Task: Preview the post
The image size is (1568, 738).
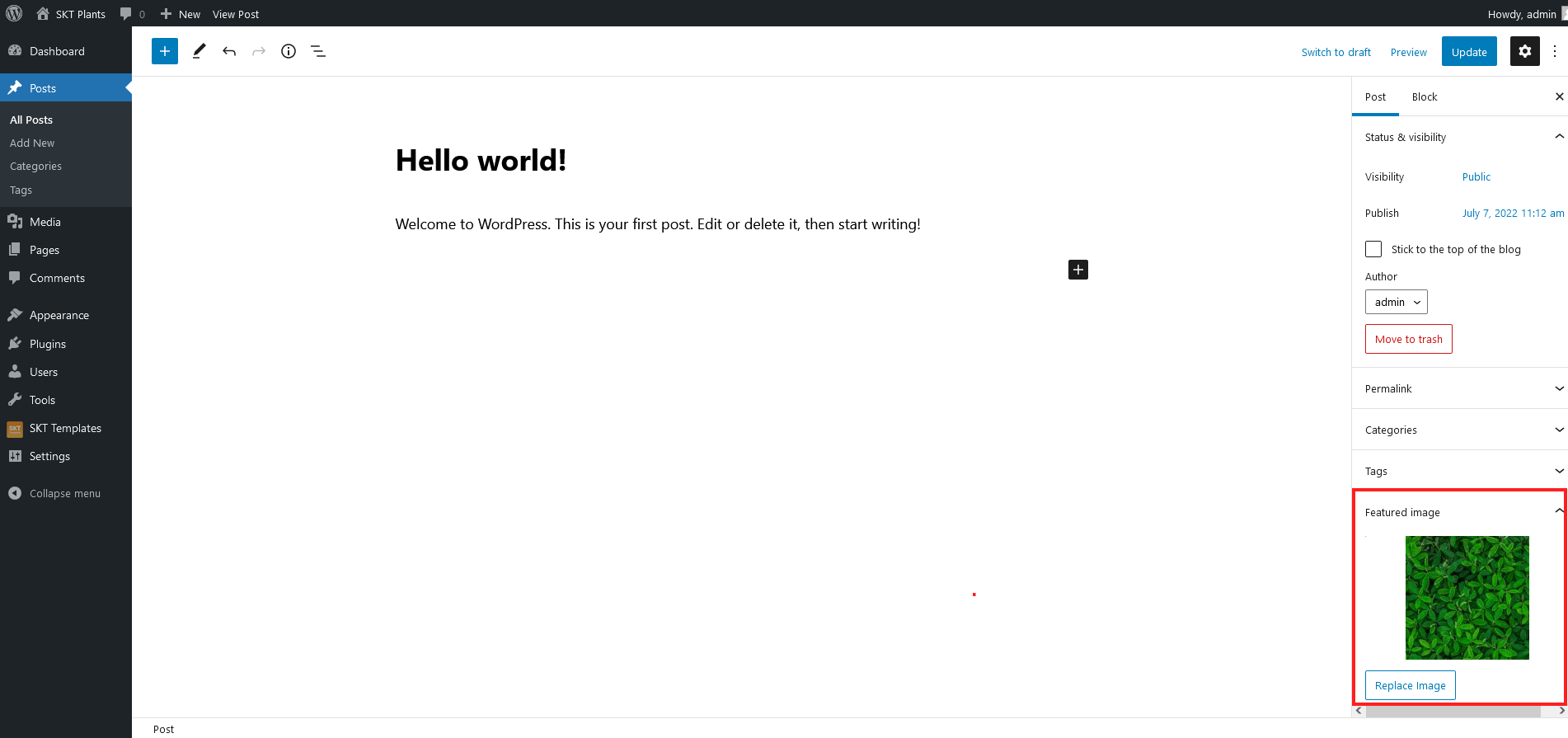Action: point(1408,52)
